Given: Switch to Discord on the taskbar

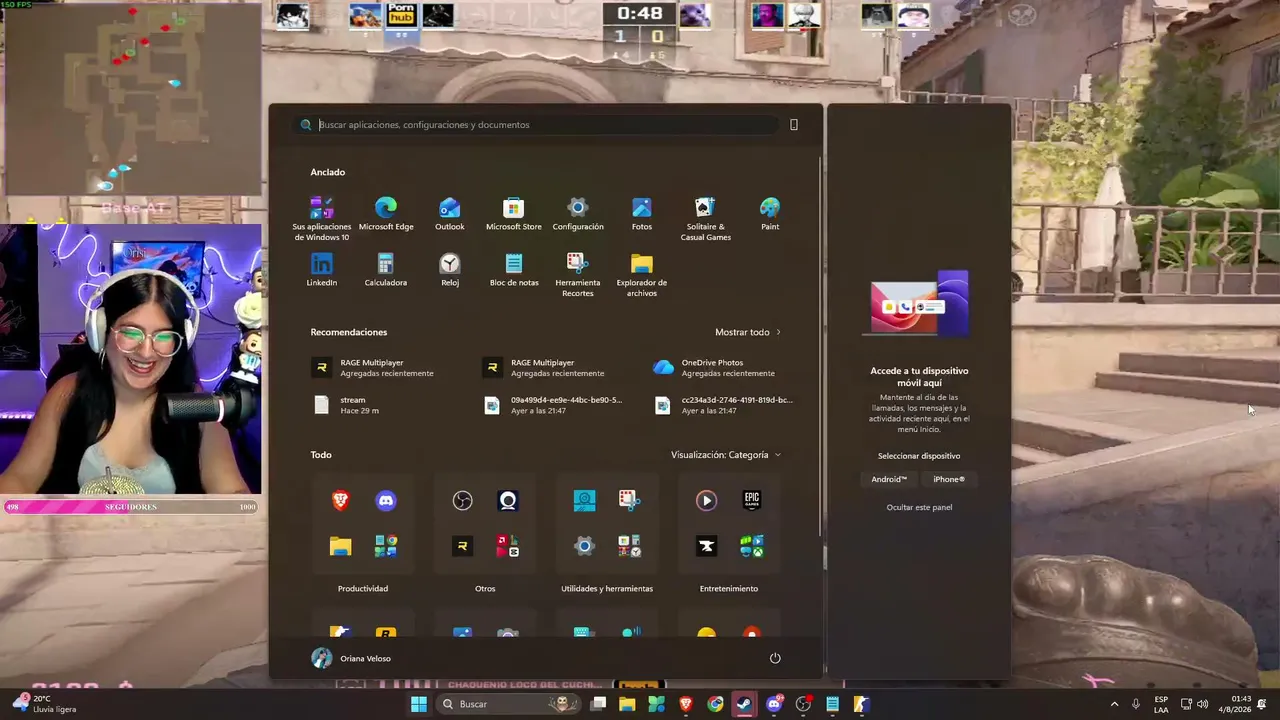Looking at the screenshot, I should click(774, 704).
